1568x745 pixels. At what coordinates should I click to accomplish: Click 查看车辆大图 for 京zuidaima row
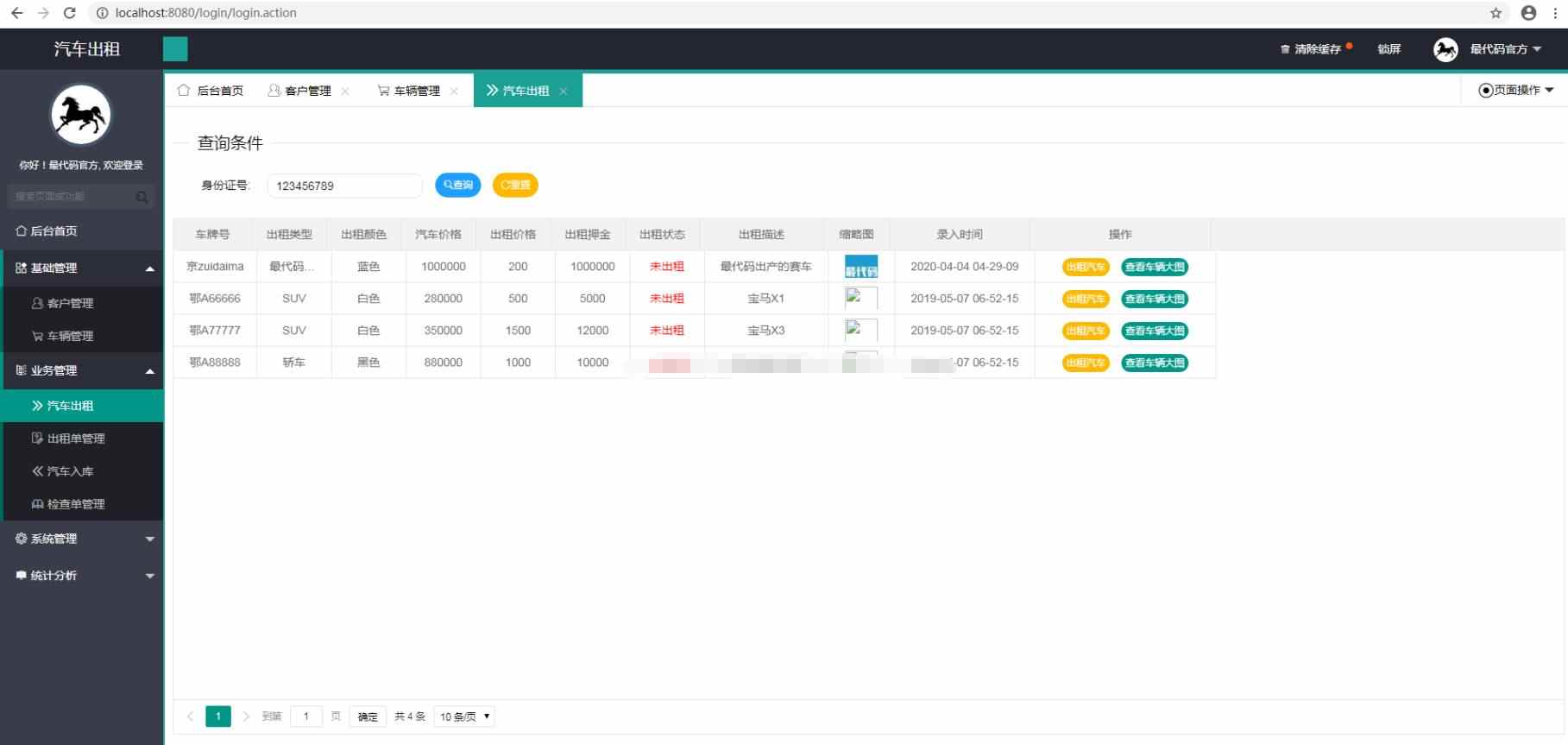pos(1155,267)
